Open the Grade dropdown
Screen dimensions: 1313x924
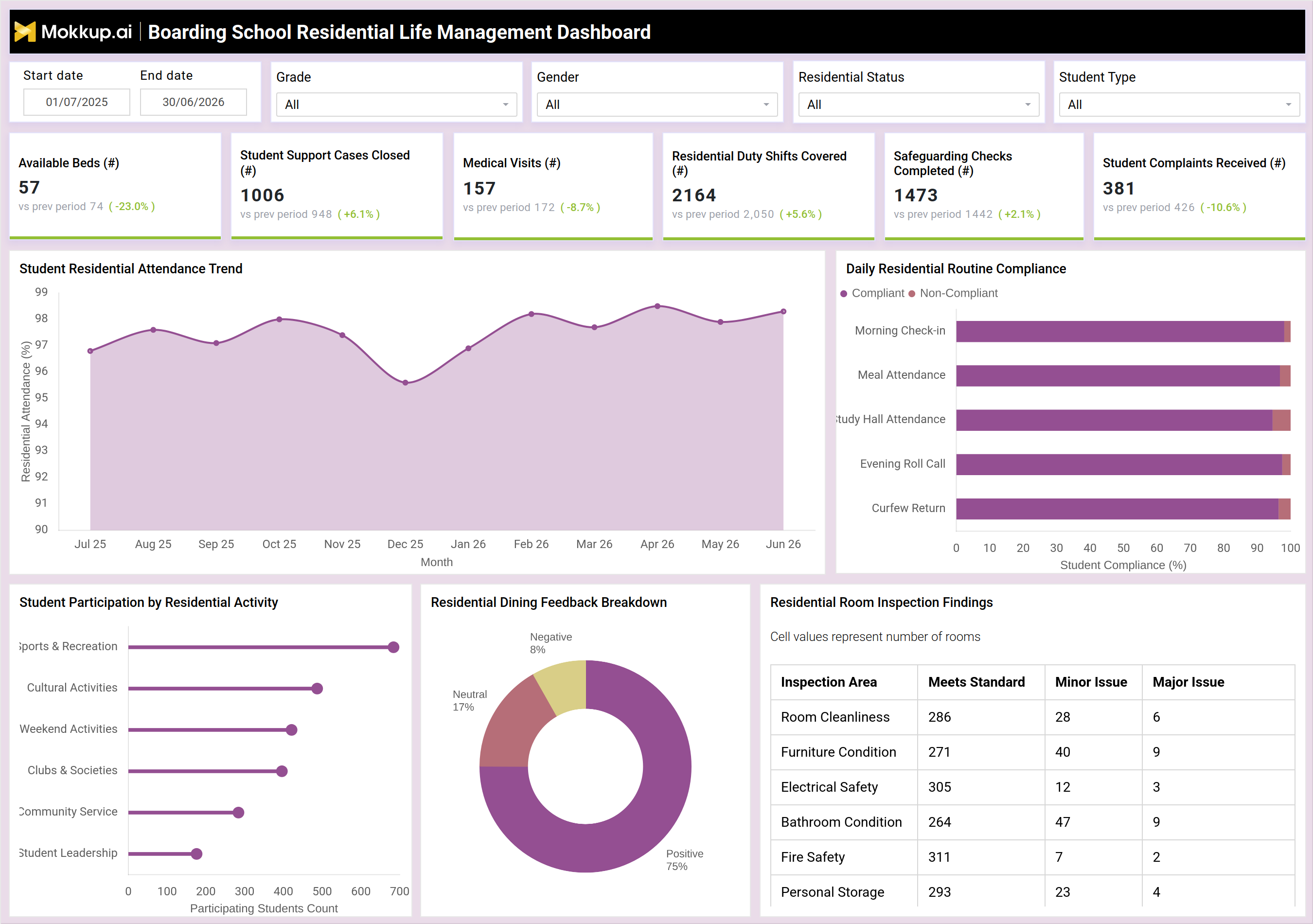click(x=396, y=105)
